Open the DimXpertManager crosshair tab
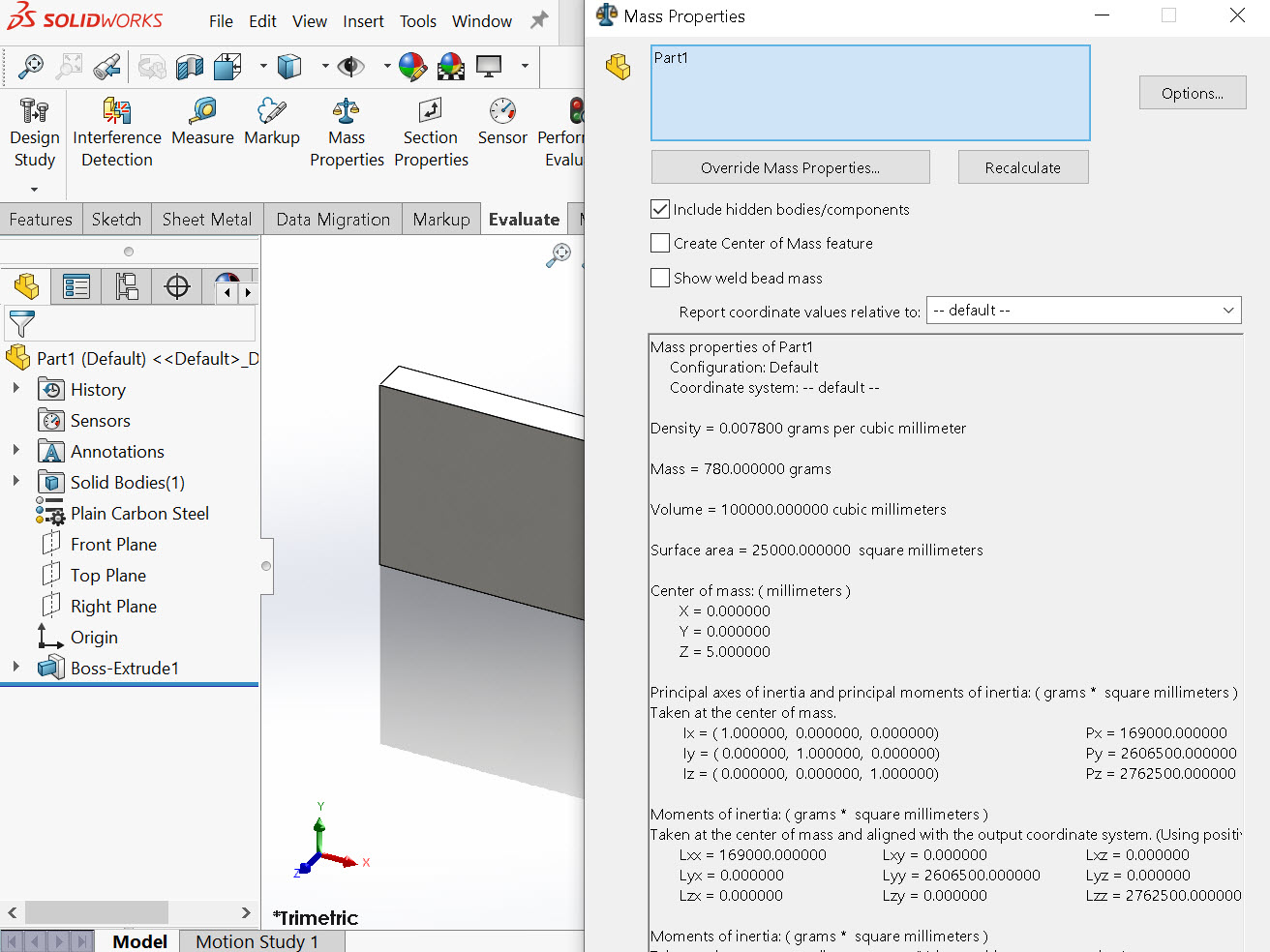1270x952 pixels. click(177, 287)
